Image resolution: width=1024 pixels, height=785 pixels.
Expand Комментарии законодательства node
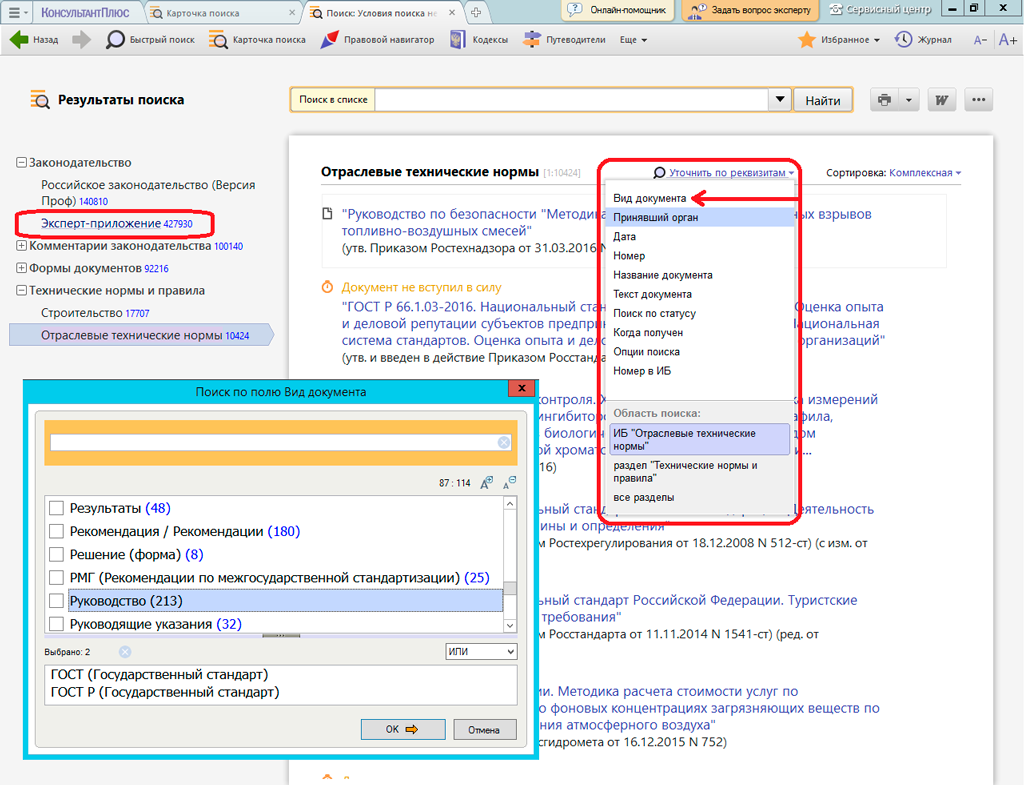[x=21, y=246]
